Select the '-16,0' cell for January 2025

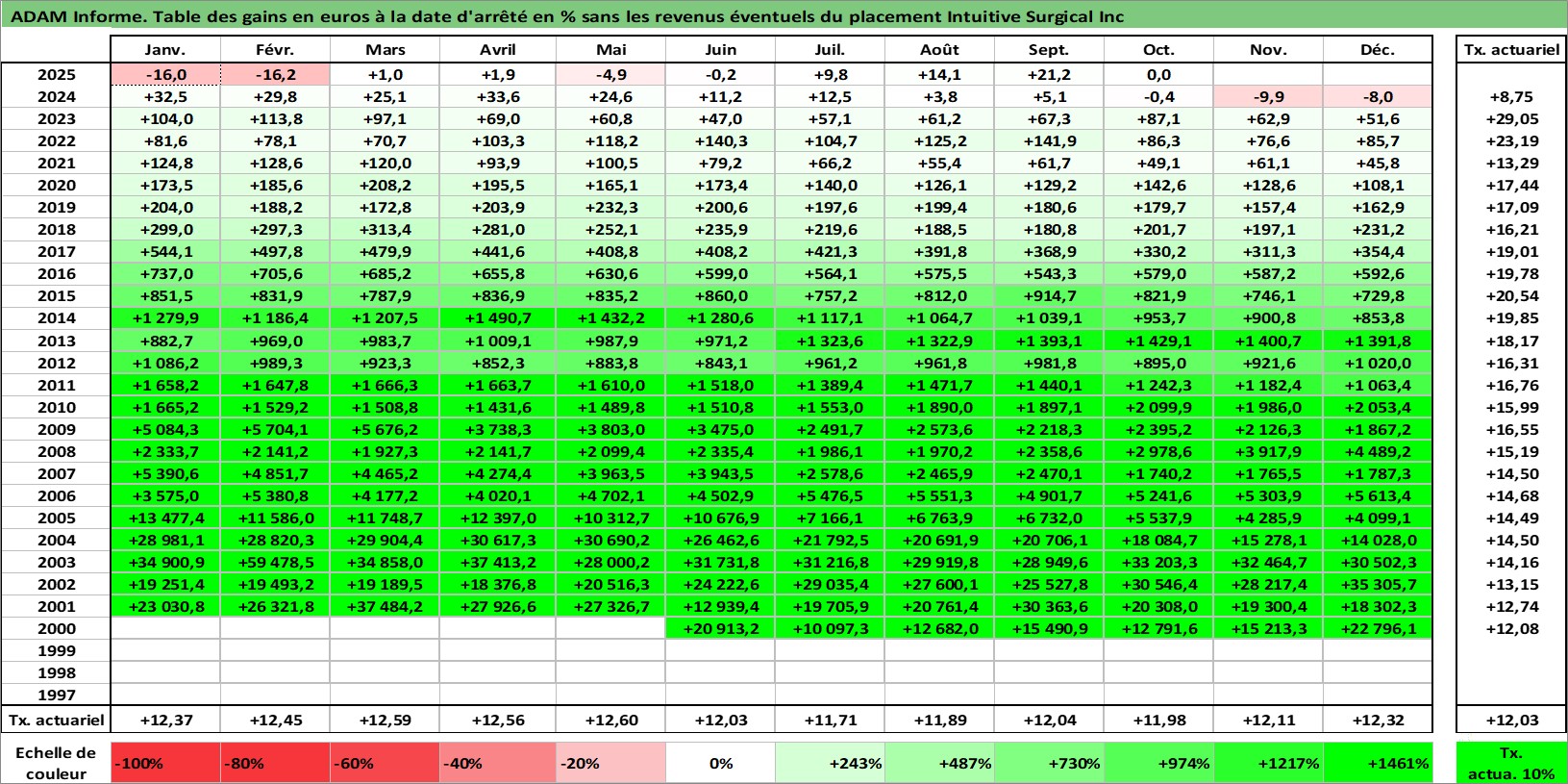pos(165,75)
